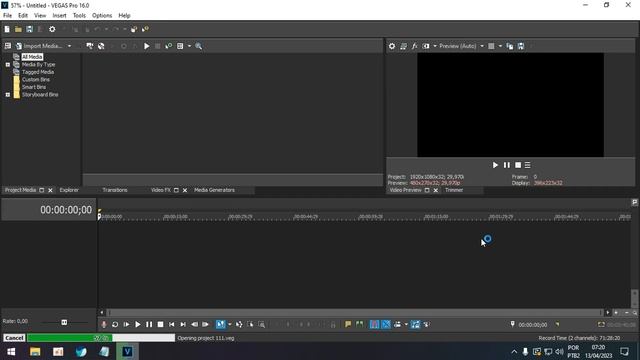
Task: Open the preview hamburger menu
Action: (x=528, y=165)
